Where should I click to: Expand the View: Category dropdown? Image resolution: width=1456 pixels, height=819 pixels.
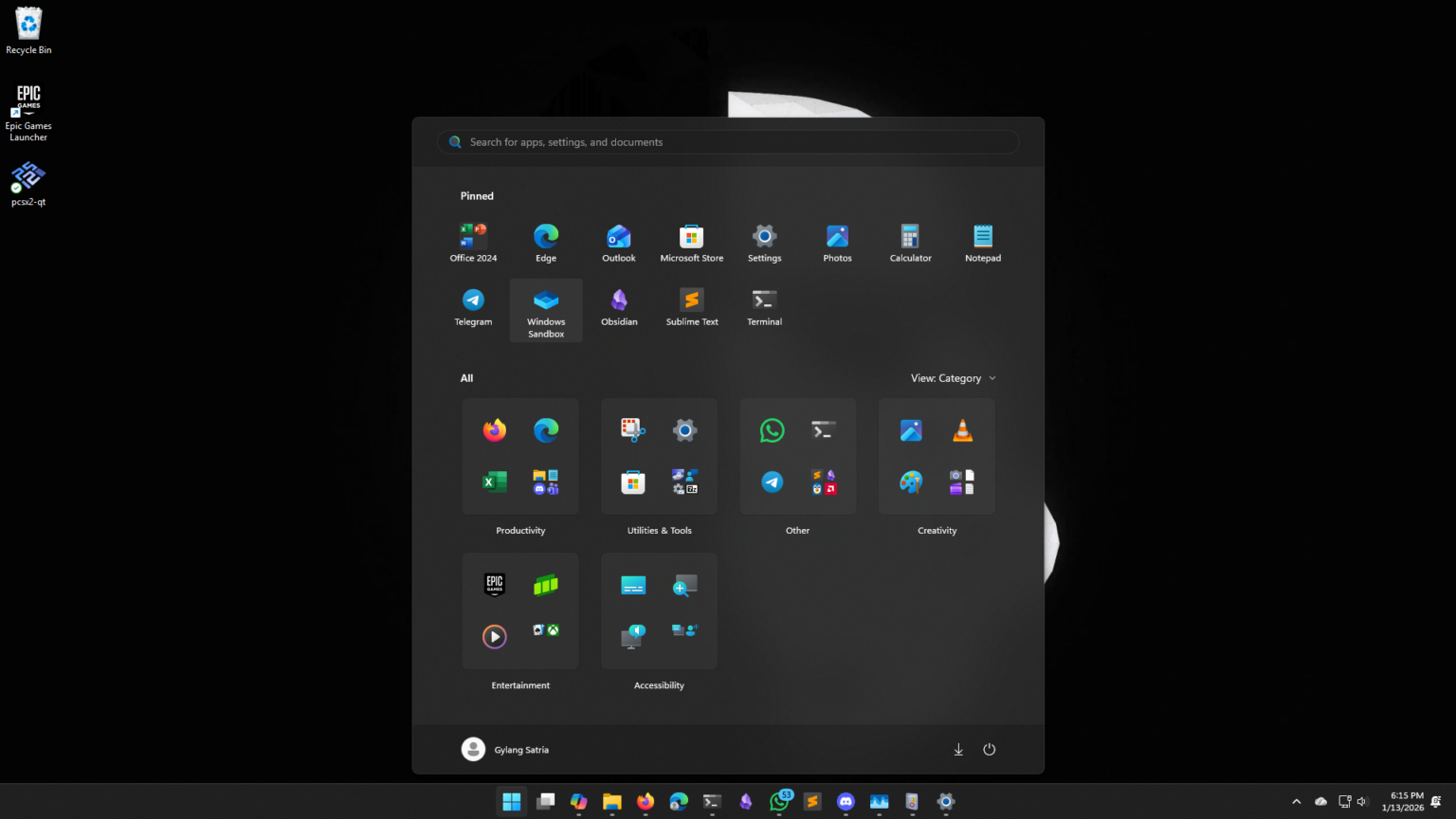(953, 378)
